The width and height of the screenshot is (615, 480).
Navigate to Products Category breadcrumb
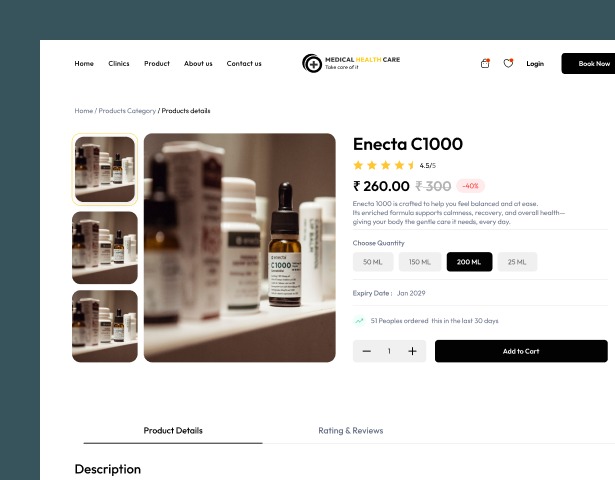tap(127, 111)
